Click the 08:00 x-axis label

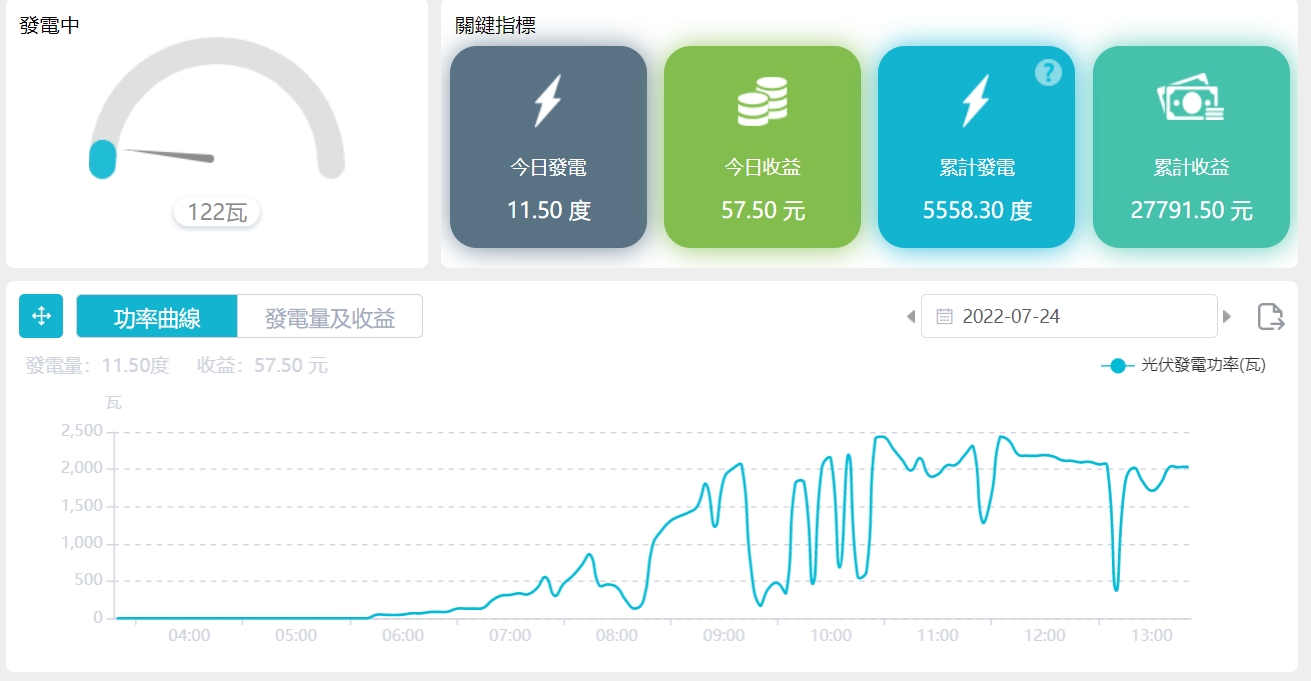click(x=617, y=635)
